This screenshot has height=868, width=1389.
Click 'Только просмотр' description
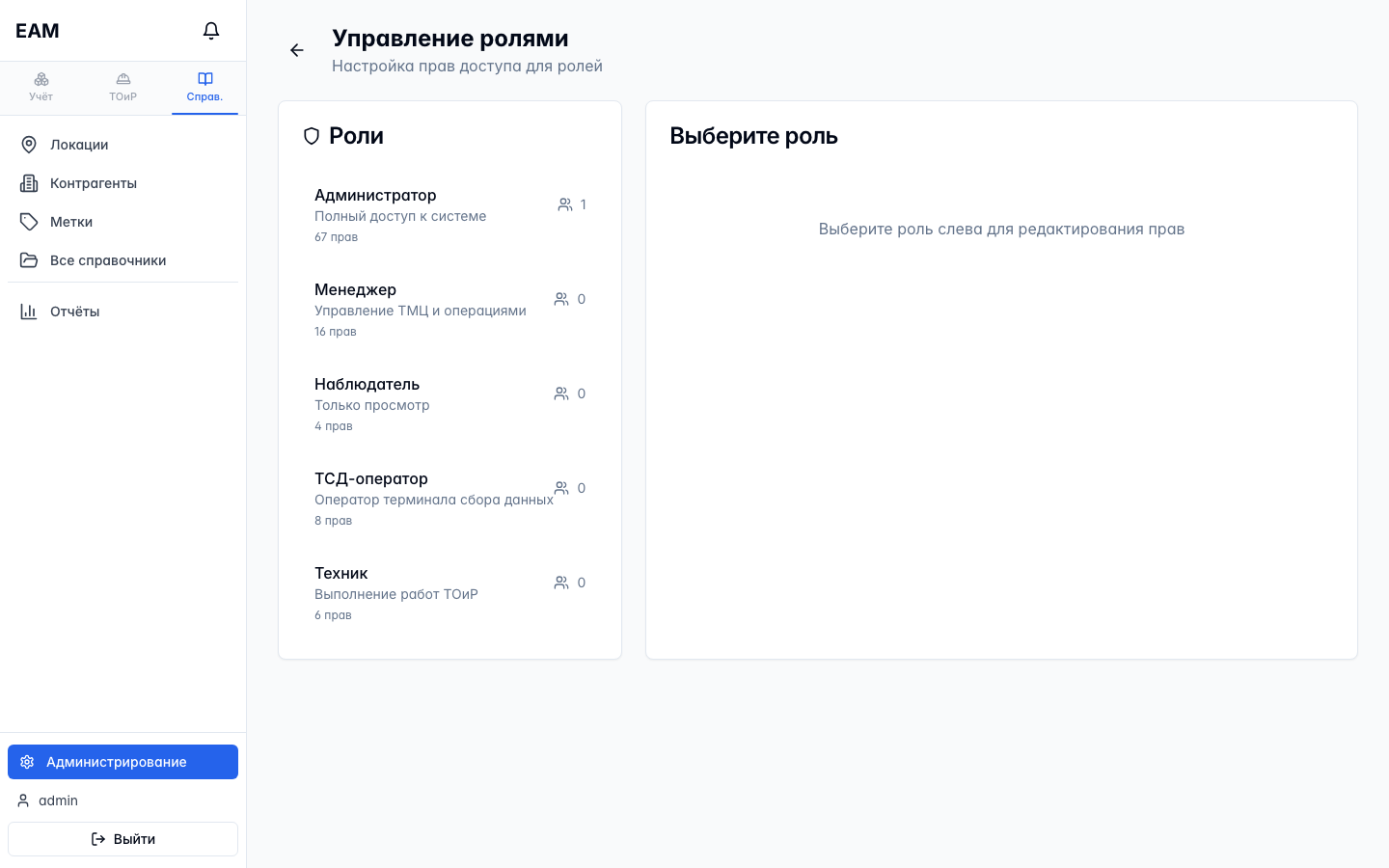click(x=372, y=405)
